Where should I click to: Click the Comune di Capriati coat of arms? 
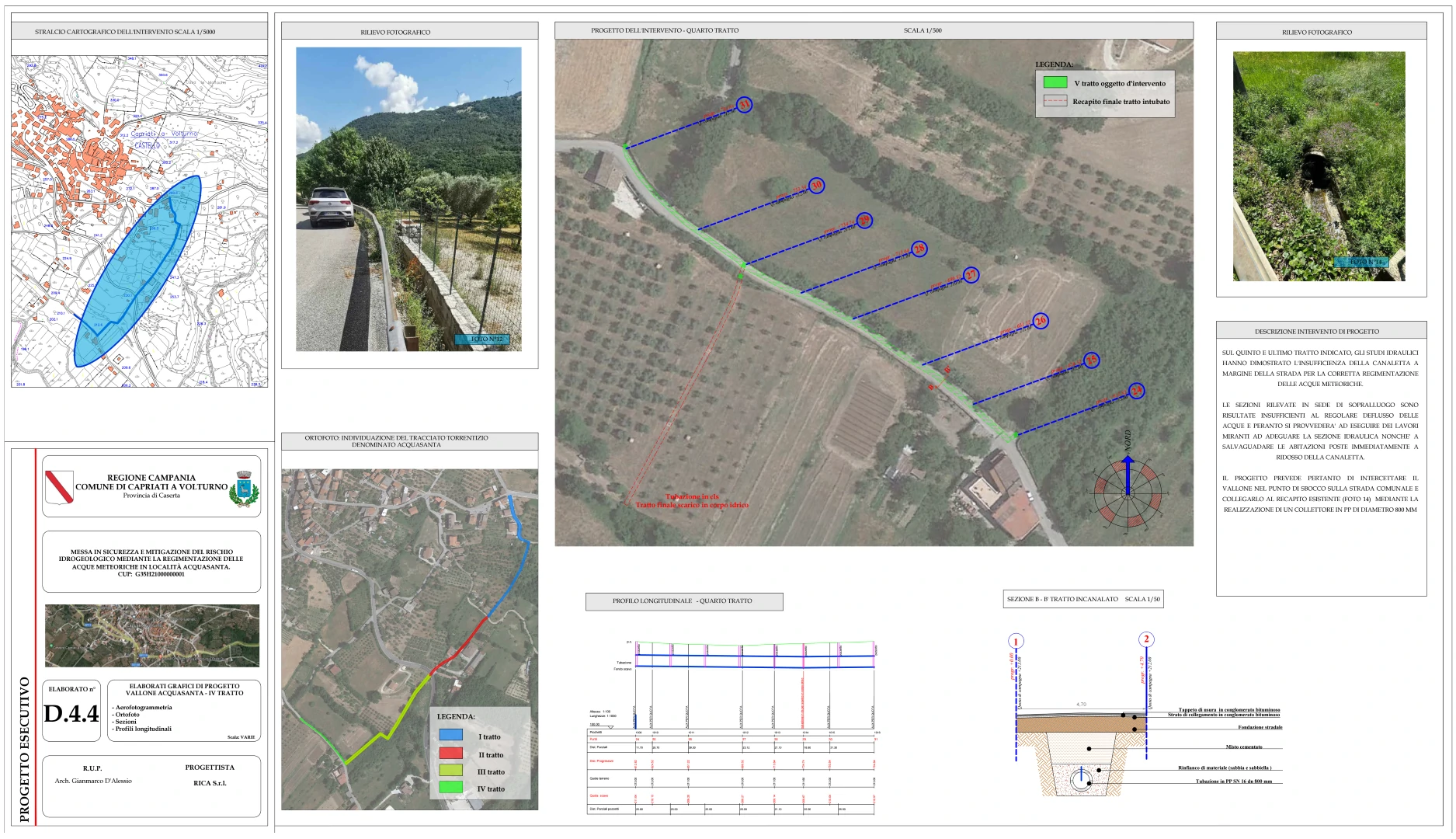tap(245, 489)
